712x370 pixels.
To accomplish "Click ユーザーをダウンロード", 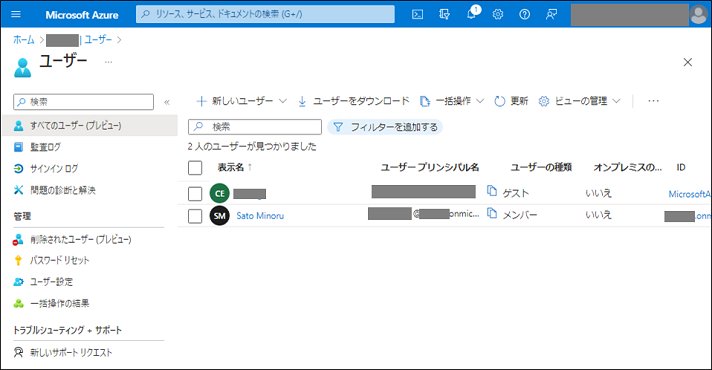I will [x=353, y=101].
